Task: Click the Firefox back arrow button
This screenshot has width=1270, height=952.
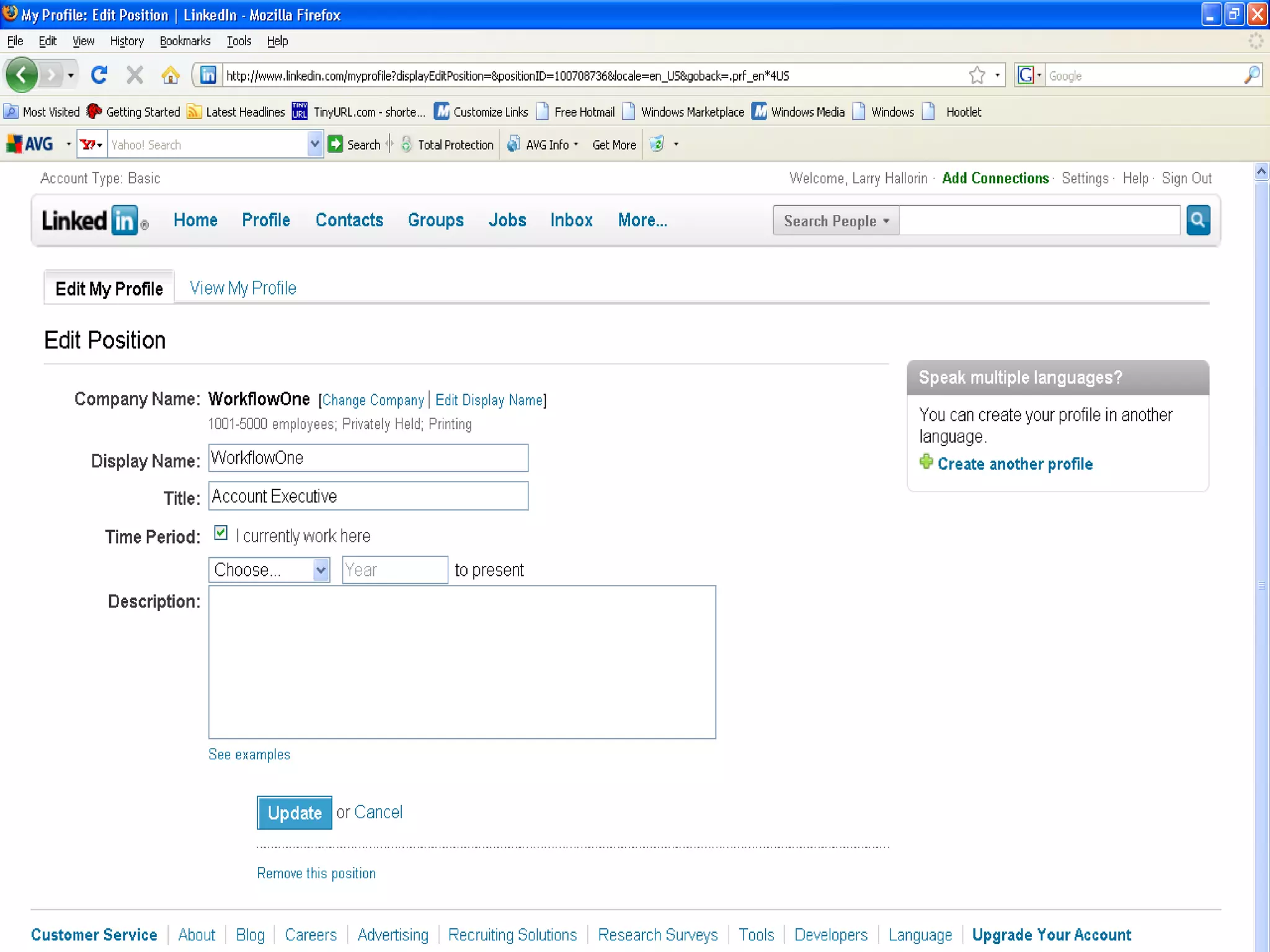Action: tap(22, 75)
